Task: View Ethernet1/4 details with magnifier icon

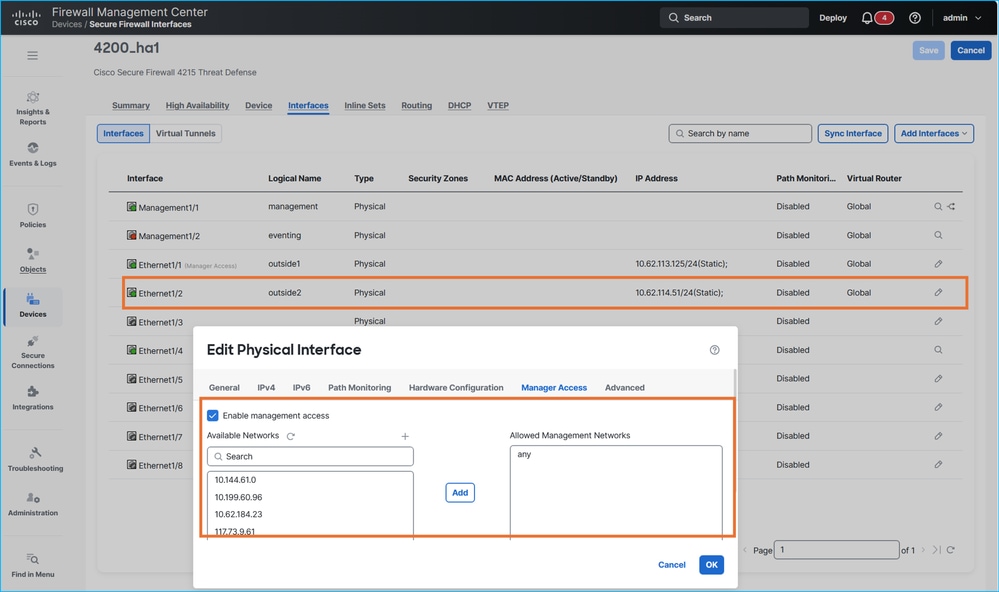Action: (x=938, y=350)
